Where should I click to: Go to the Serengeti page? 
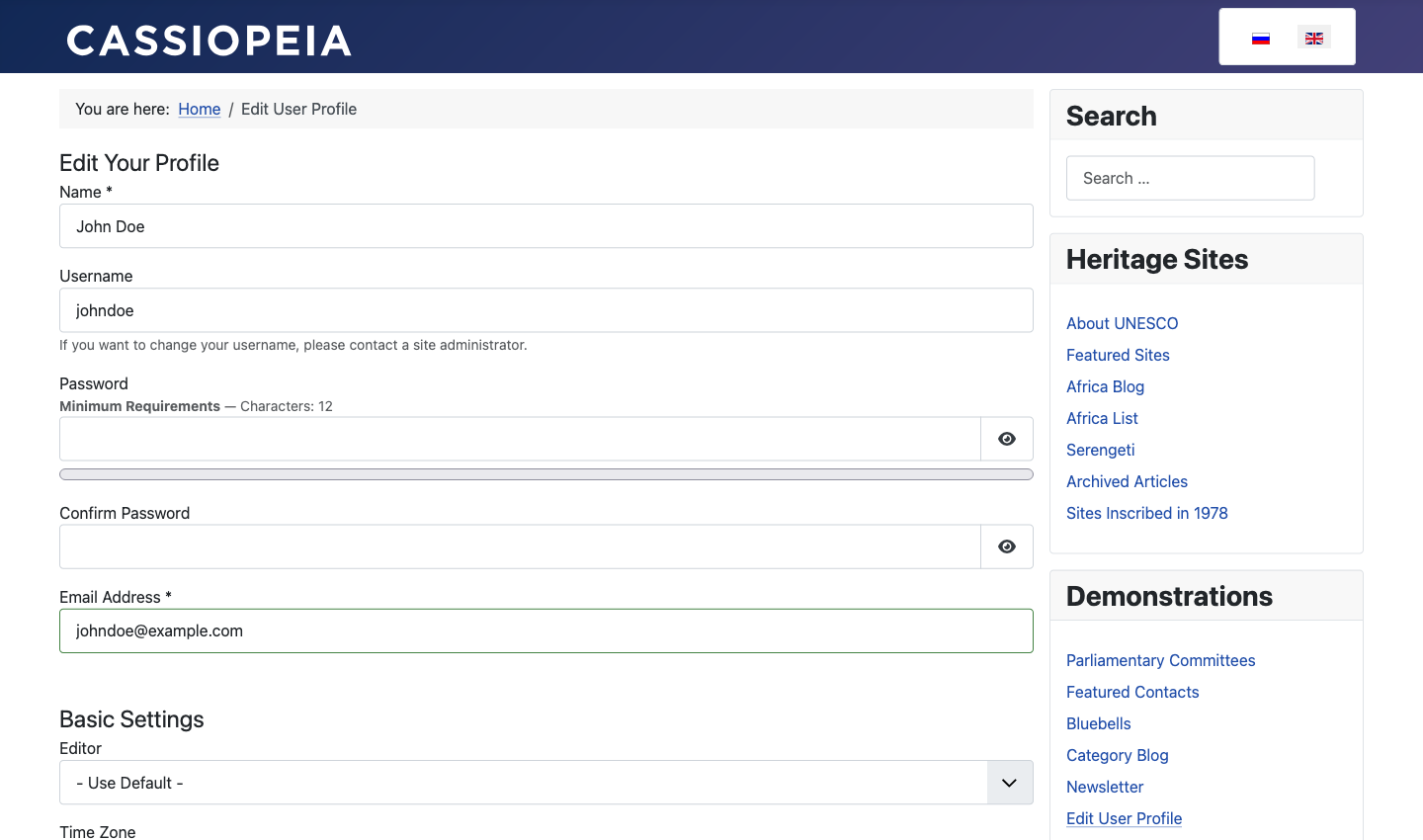coord(1100,450)
